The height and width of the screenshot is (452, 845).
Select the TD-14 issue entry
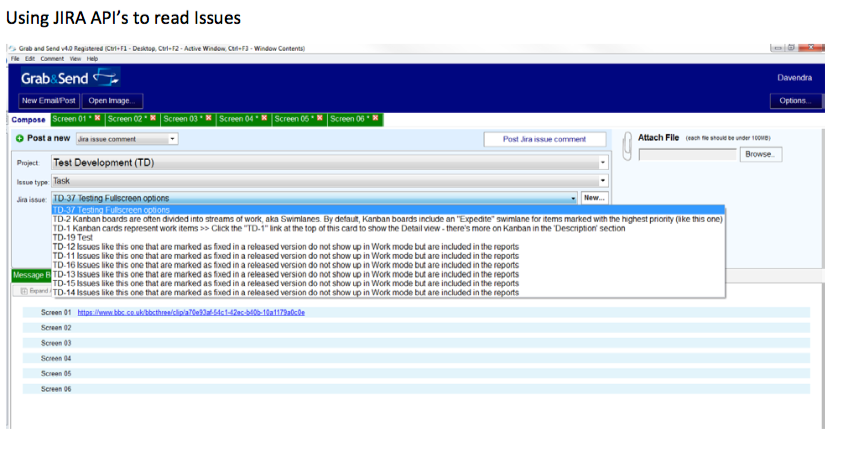tap(388, 293)
